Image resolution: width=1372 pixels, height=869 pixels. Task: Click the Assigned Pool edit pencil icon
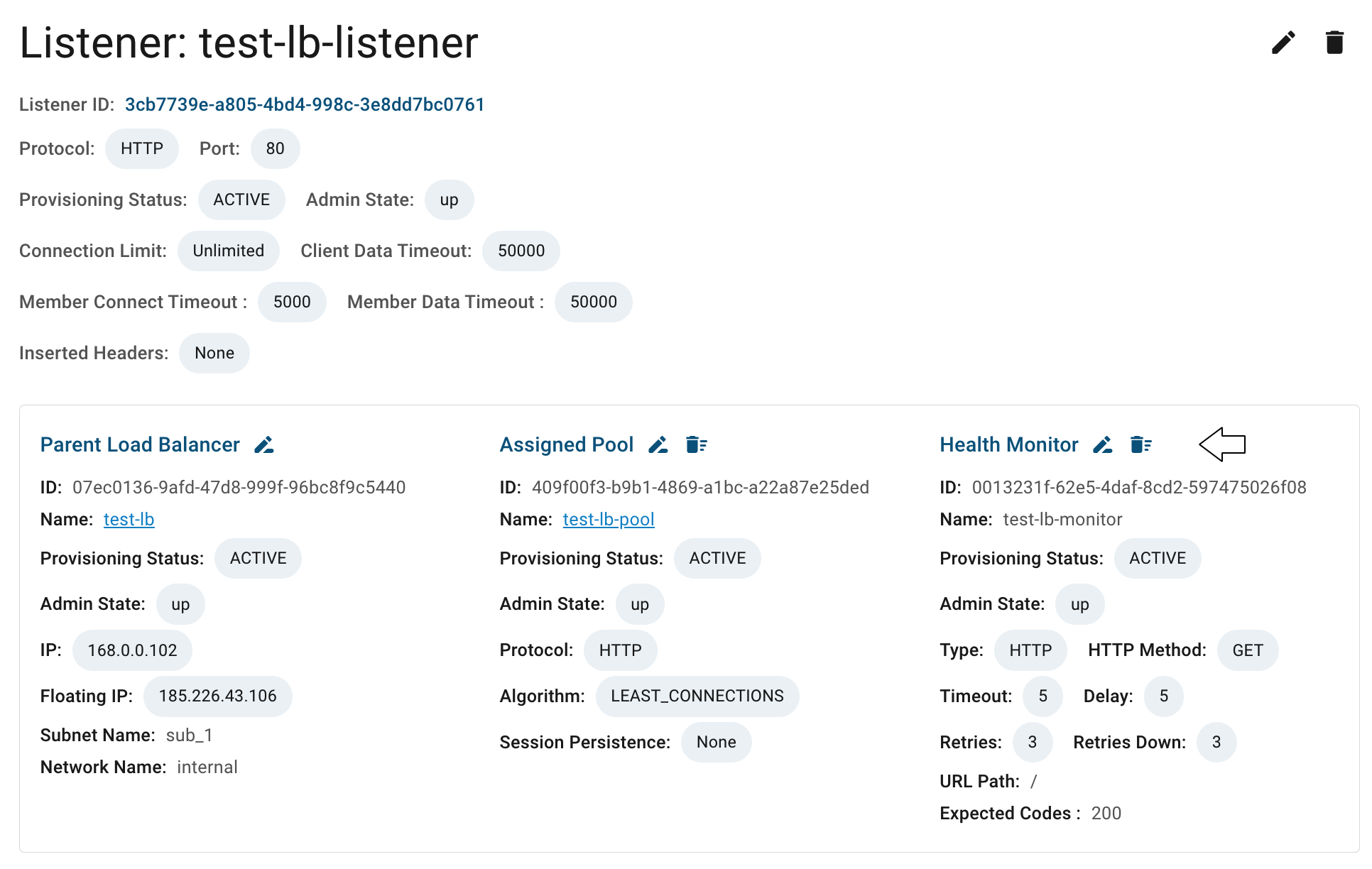pyautogui.click(x=658, y=445)
